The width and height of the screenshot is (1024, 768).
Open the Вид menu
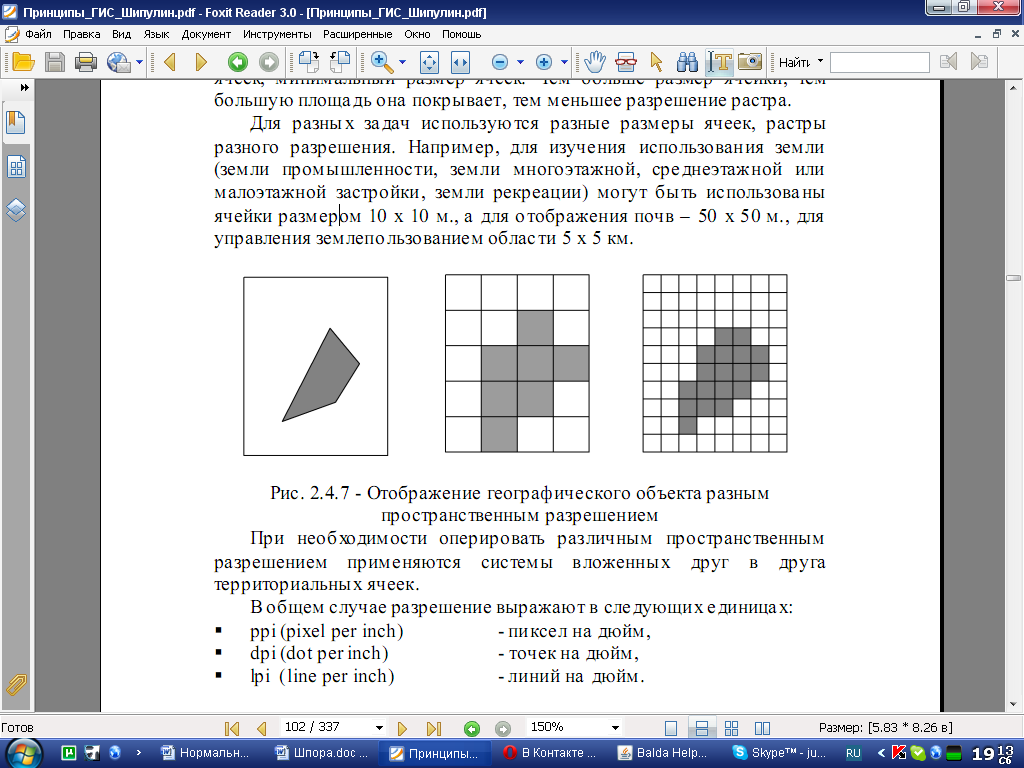pyautogui.click(x=121, y=34)
